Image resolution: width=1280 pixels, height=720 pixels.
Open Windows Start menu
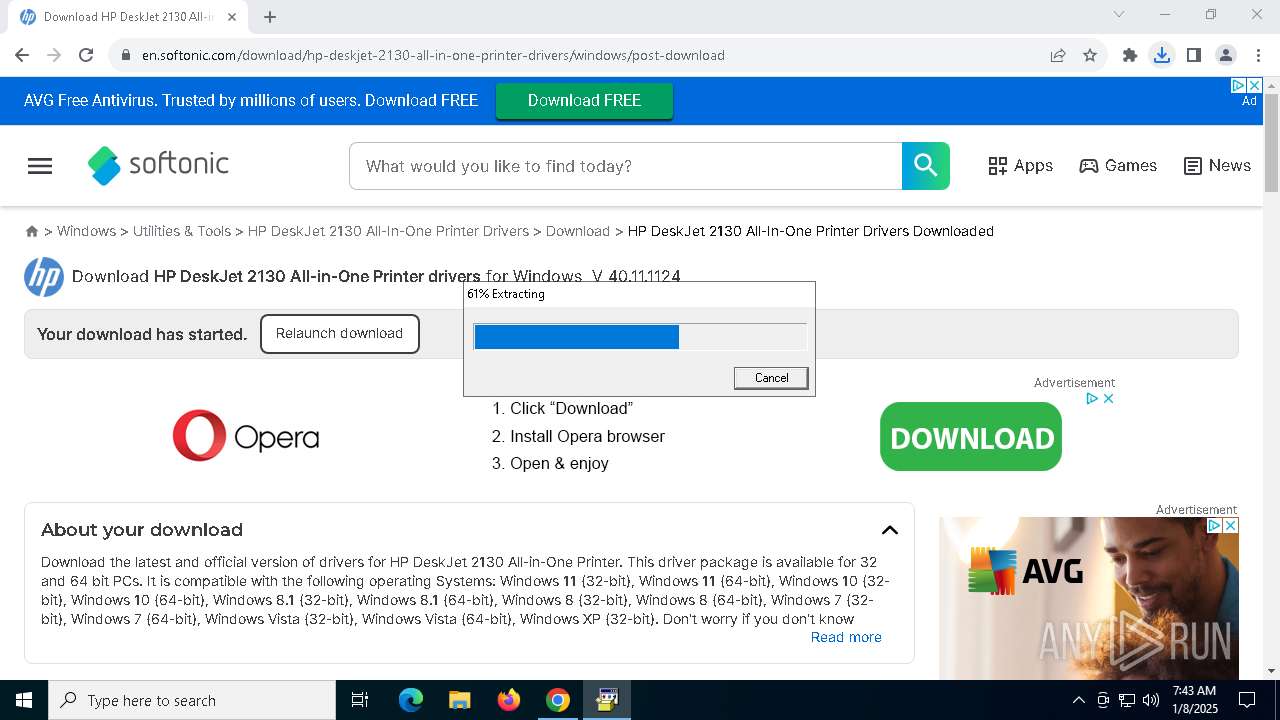24,700
